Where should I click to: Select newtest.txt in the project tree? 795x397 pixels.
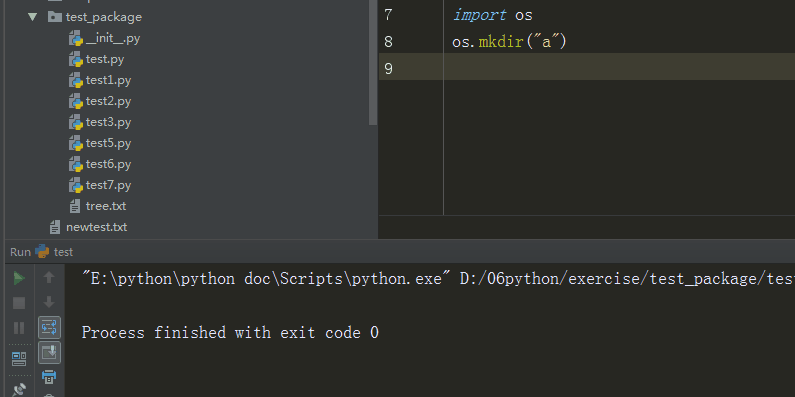tap(88, 227)
